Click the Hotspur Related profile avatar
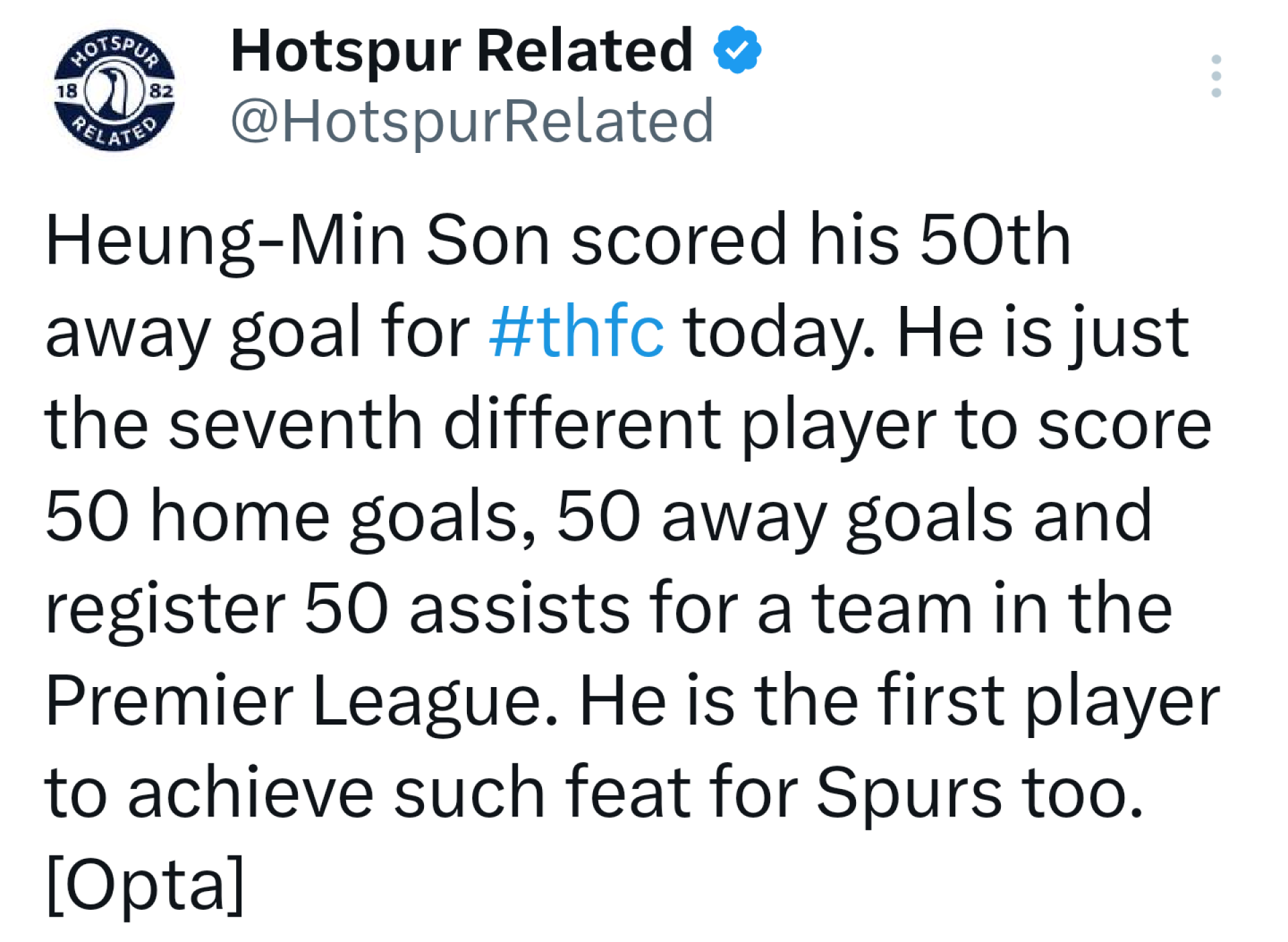 point(115,91)
